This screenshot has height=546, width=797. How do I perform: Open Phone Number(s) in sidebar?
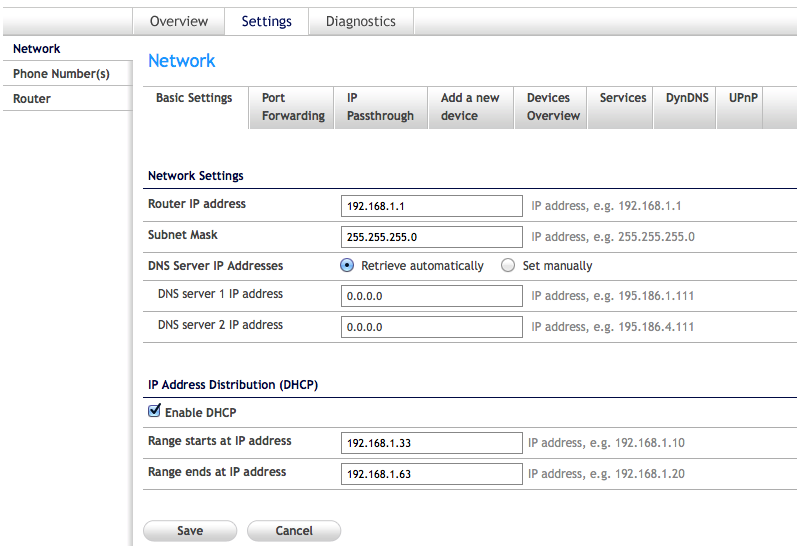(61, 74)
